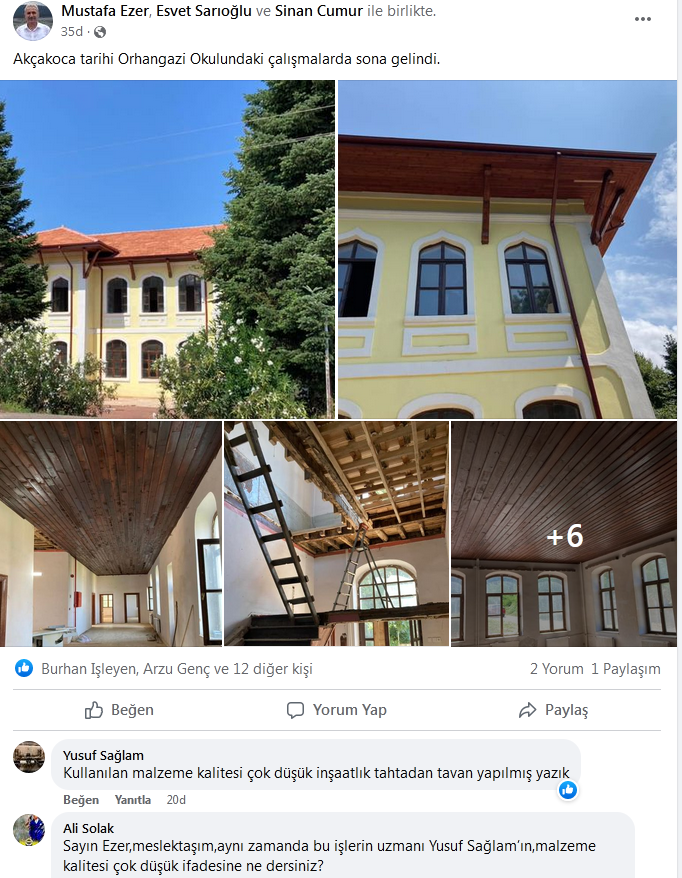Open Ali Solak's avatar picture
The width and height of the screenshot is (682, 878).
pyautogui.click(x=29, y=830)
